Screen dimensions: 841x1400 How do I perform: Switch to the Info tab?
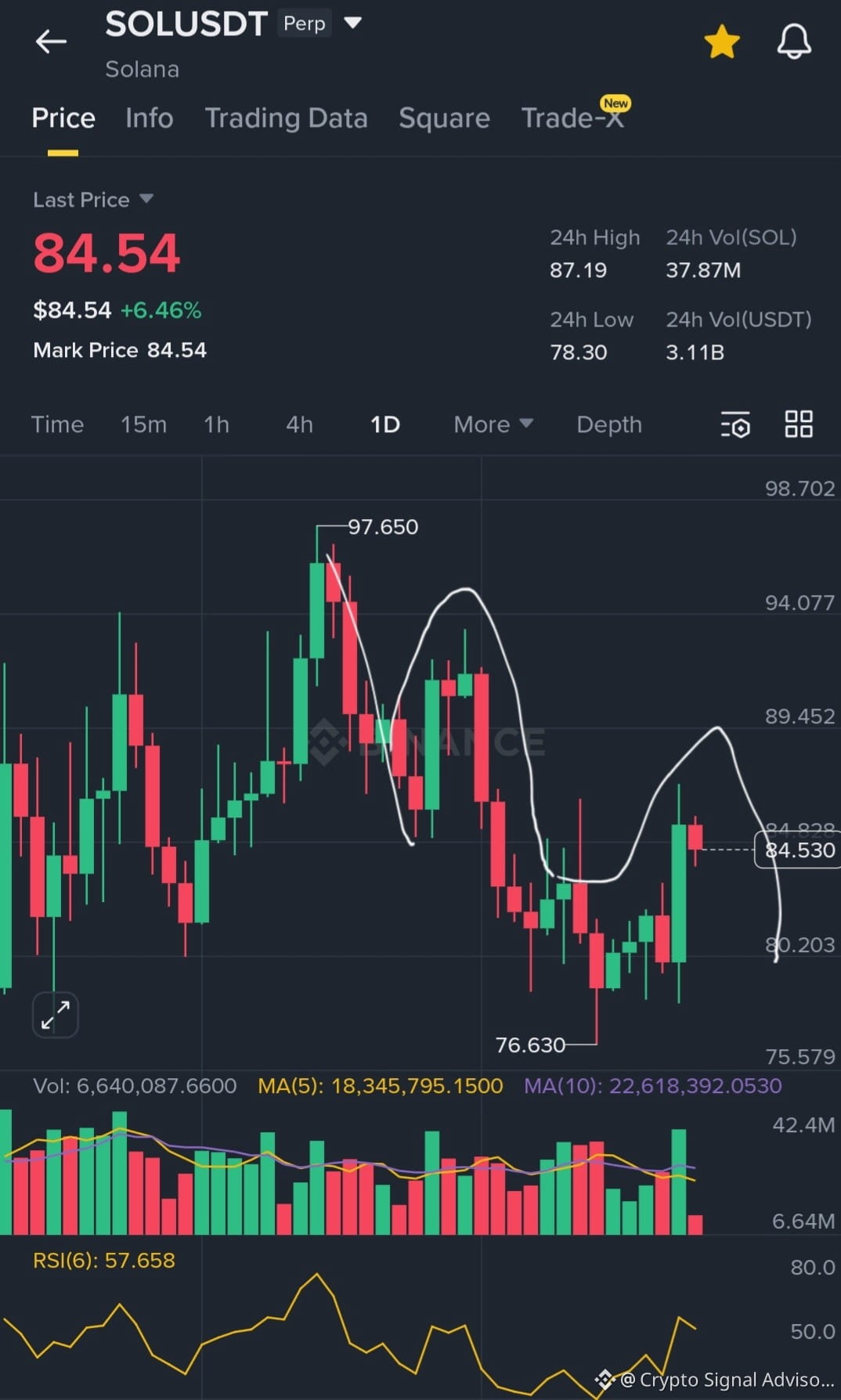pos(149,118)
